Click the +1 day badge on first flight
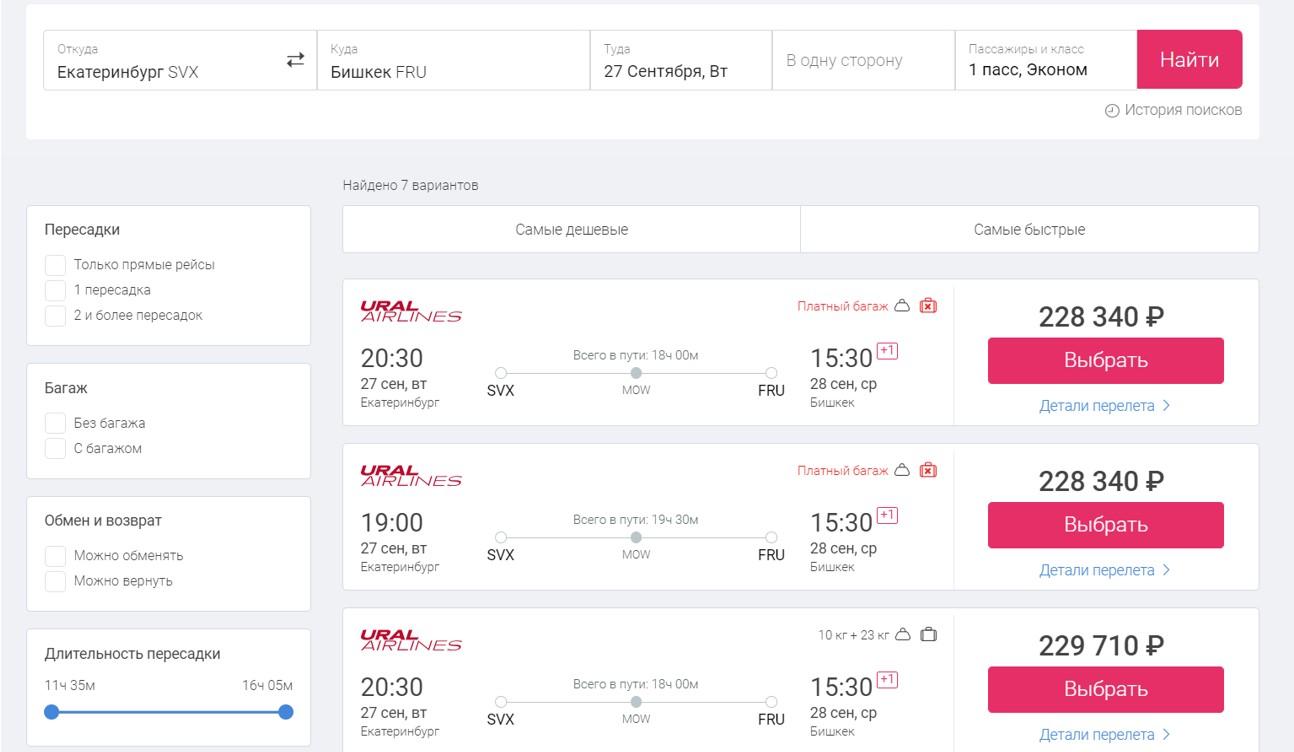Image resolution: width=1294 pixels, height=752 pixels. pos(887,351)
